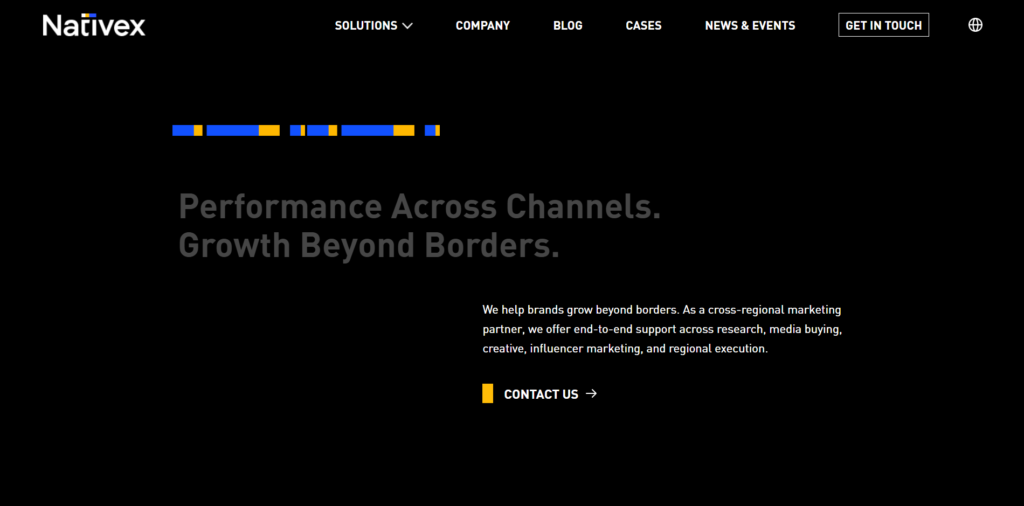Screen dimensions: 1024x506
Task: Expand the Solutions chevron arrow
Action: (407, 26)
